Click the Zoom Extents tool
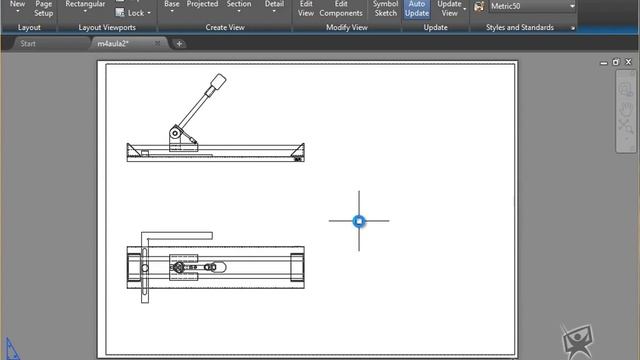Image resolution: width=640 pixels, height=360 pixels. point(625,127)
